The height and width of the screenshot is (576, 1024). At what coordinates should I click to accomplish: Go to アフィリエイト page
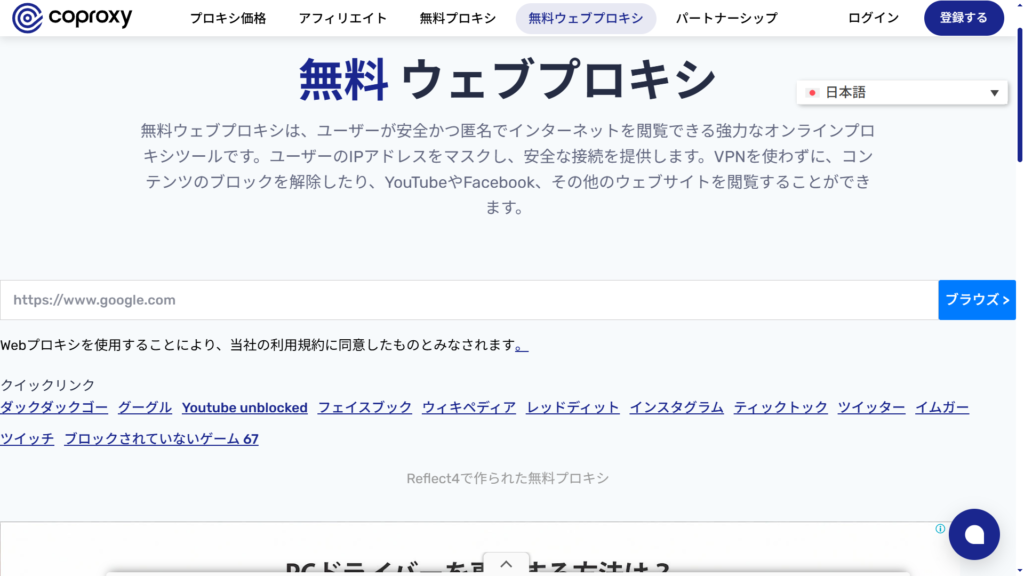[343, 18]
